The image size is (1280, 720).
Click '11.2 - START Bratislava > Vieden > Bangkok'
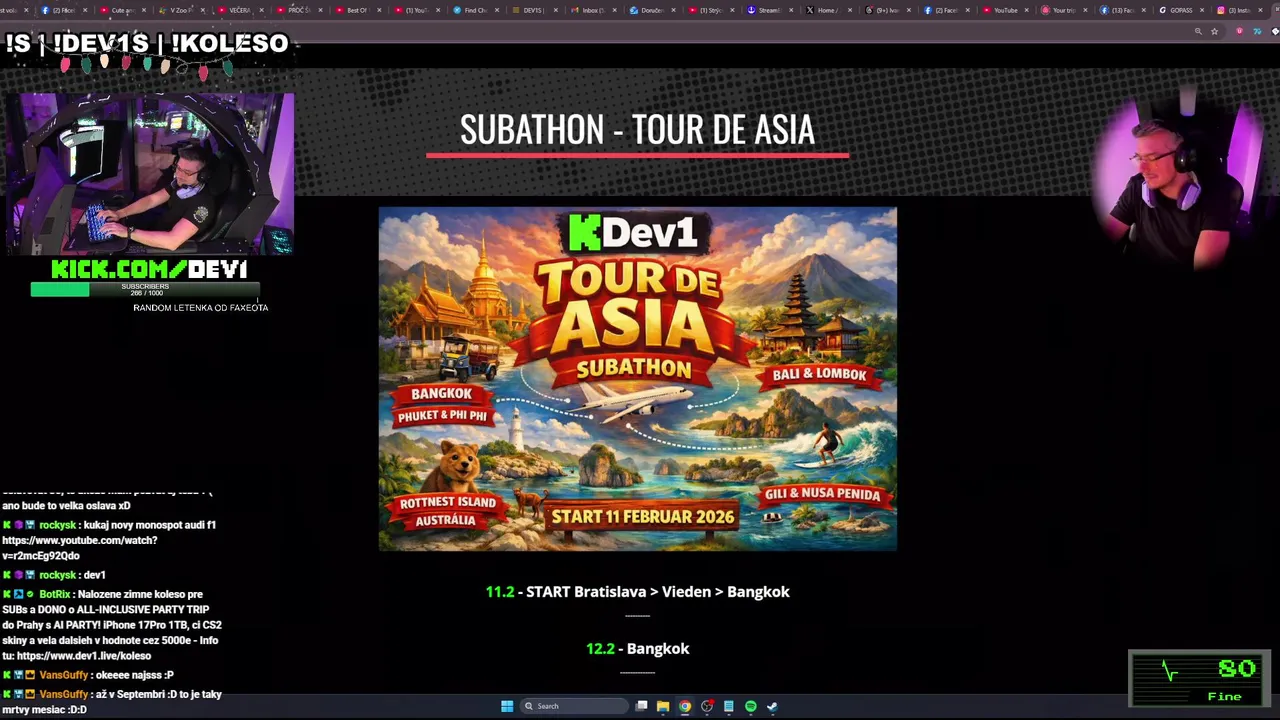tap(637, 592)
